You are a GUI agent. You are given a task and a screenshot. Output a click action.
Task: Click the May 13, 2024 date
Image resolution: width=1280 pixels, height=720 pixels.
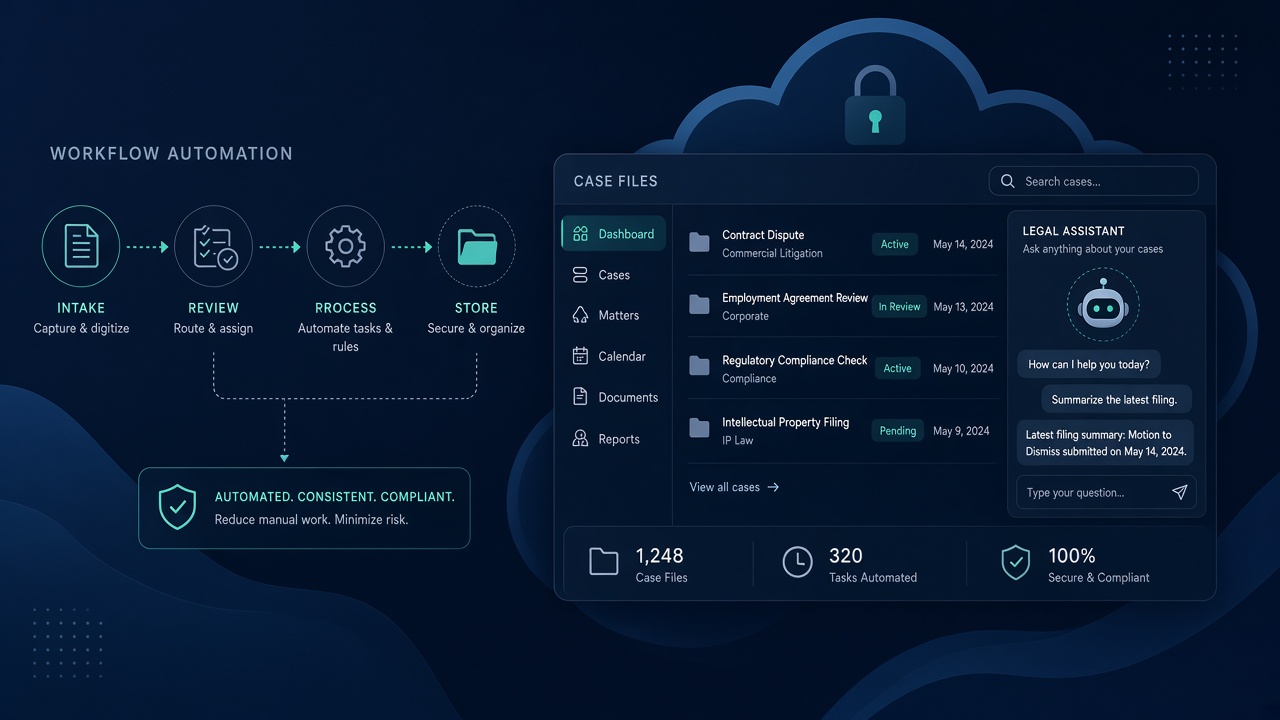[964, 307]
